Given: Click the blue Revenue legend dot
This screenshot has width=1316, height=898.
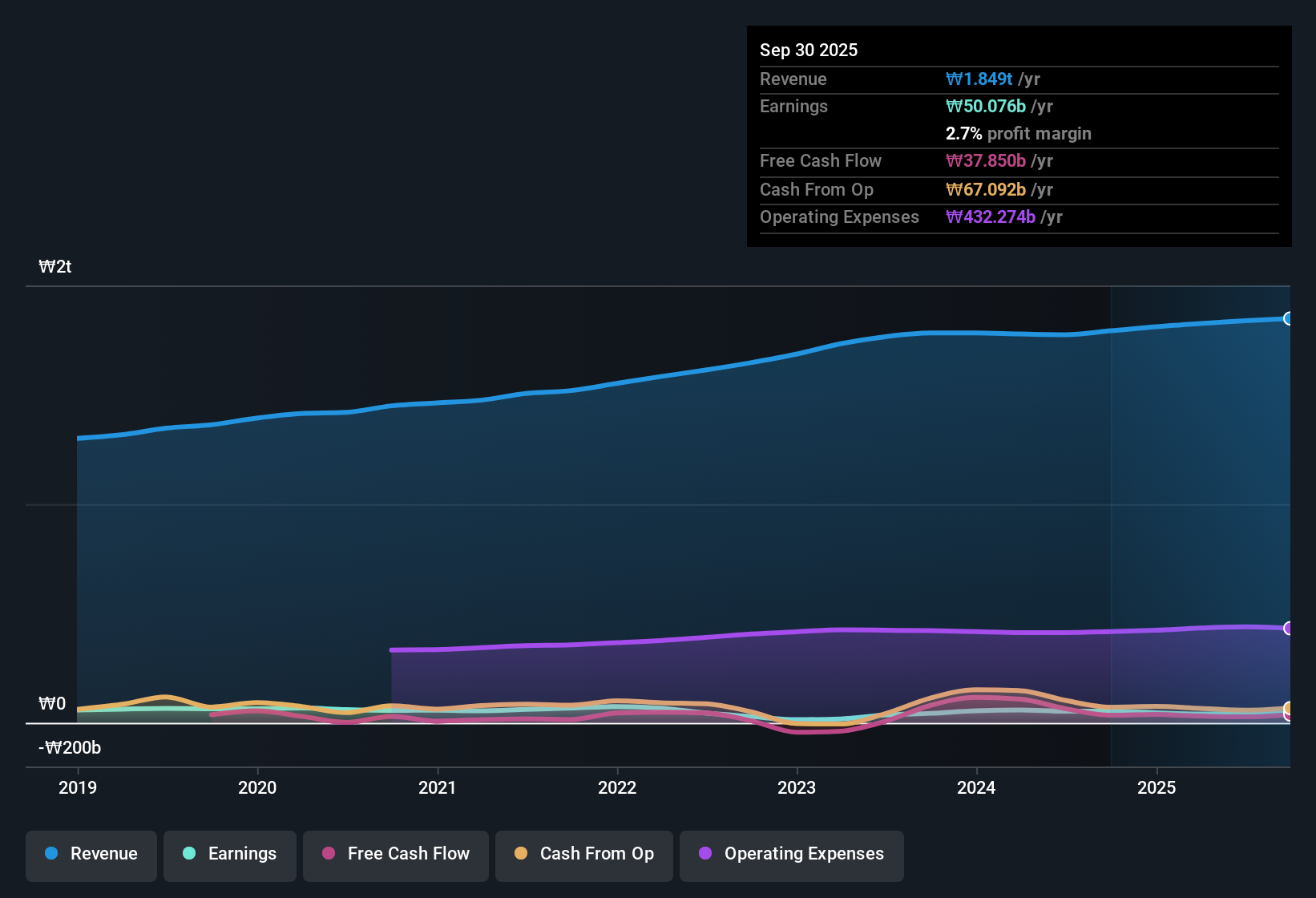Looking at the screenshot, I should click(x=50, y=854).
